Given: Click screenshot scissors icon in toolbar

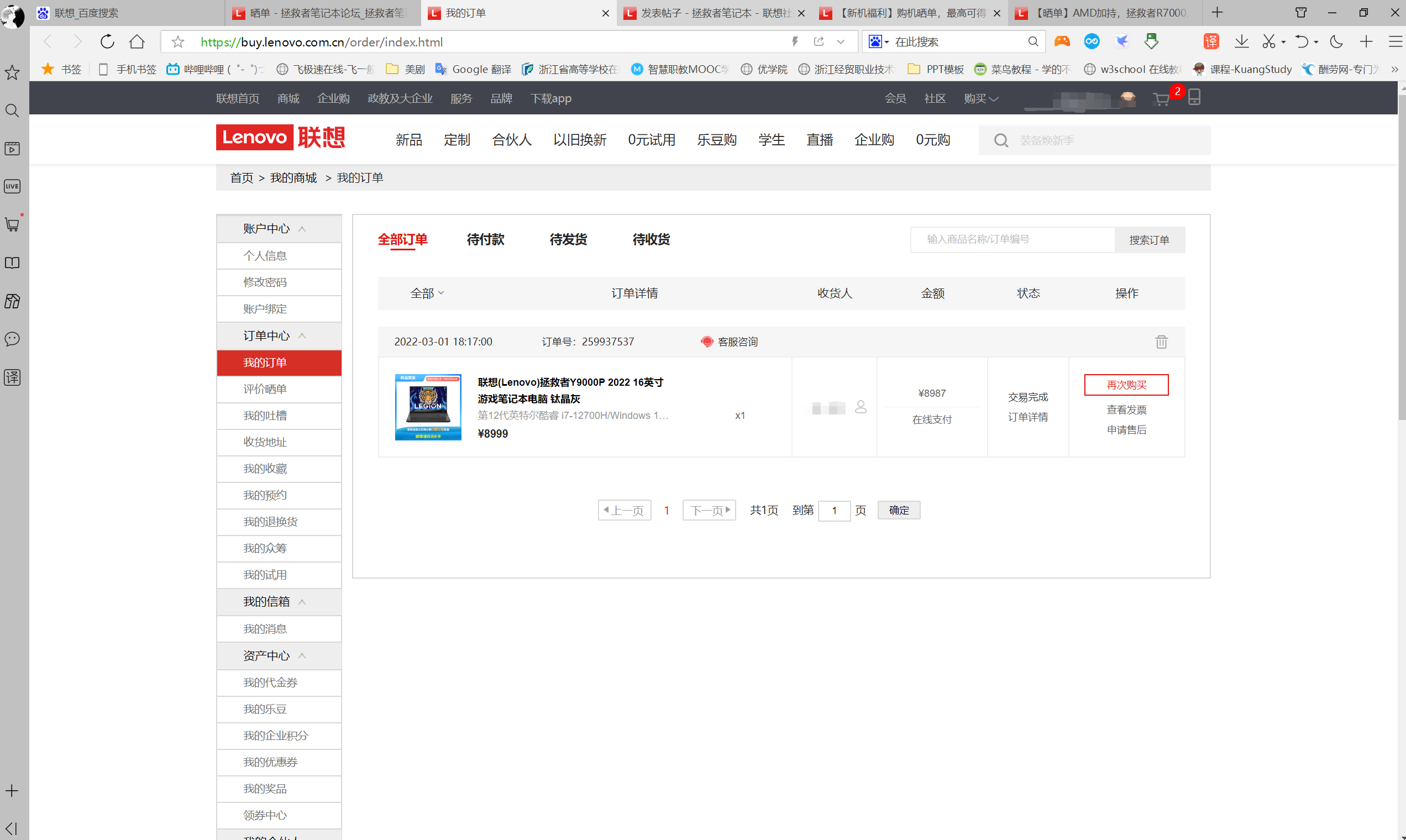Looking at the screenshot, I should 1268,41.
